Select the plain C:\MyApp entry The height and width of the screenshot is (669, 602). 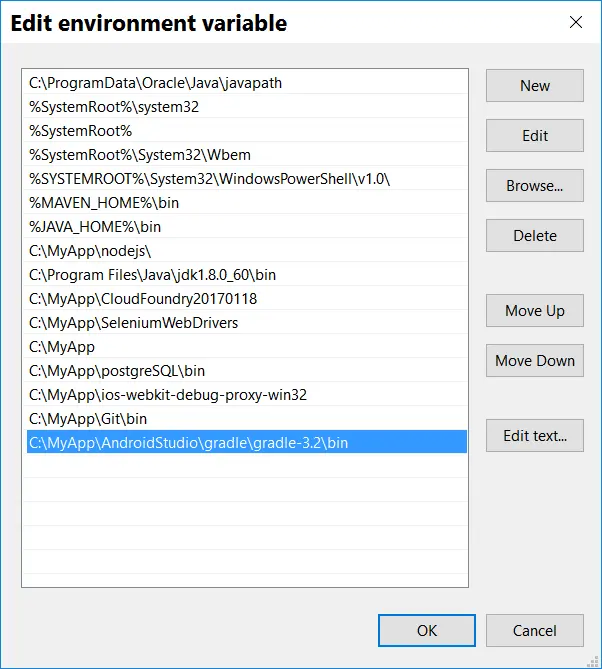pos(247,347)
